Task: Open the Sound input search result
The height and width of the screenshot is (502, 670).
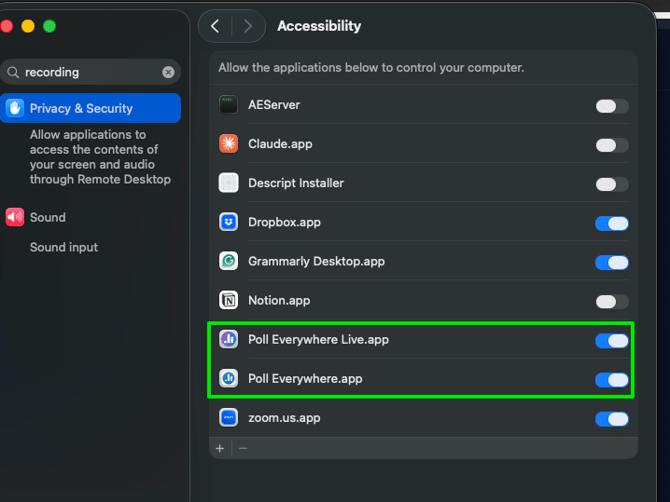Action: click(x=64, y=247)
